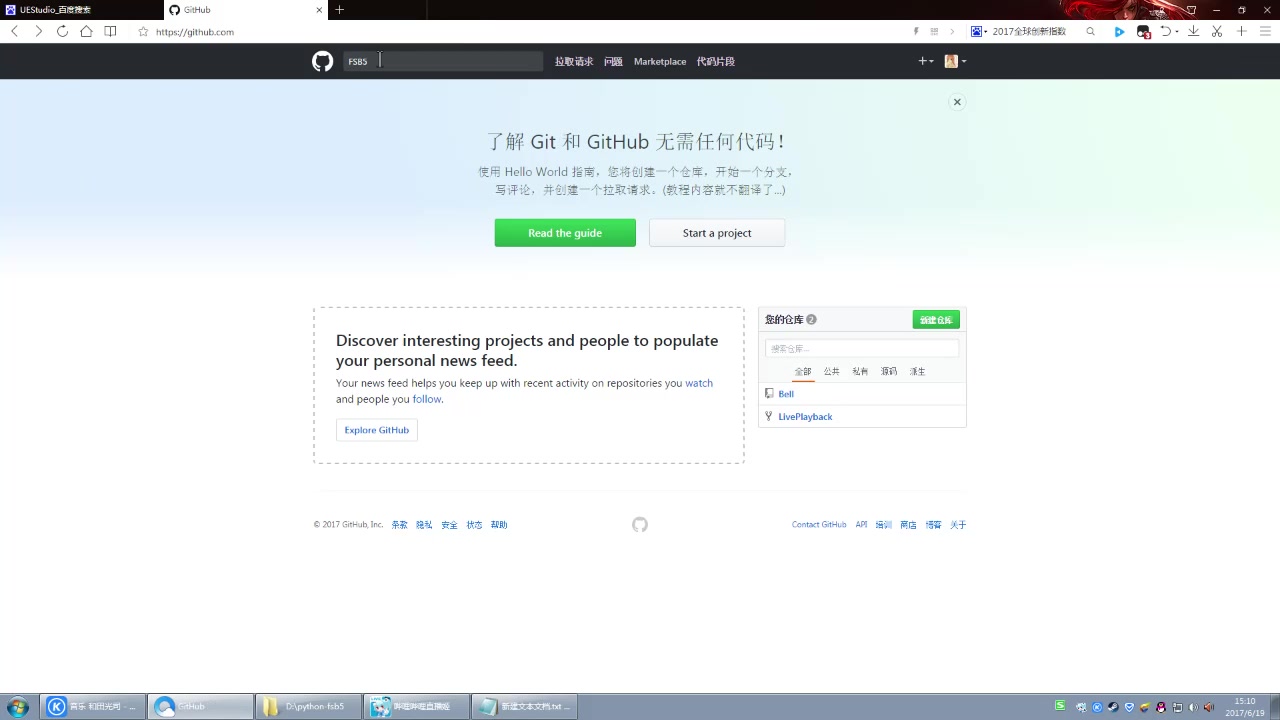This screenshot has height=720, width=1280.
Task: Open 拉取请求 in GitHub header
Action: click(x=574, y=62)
